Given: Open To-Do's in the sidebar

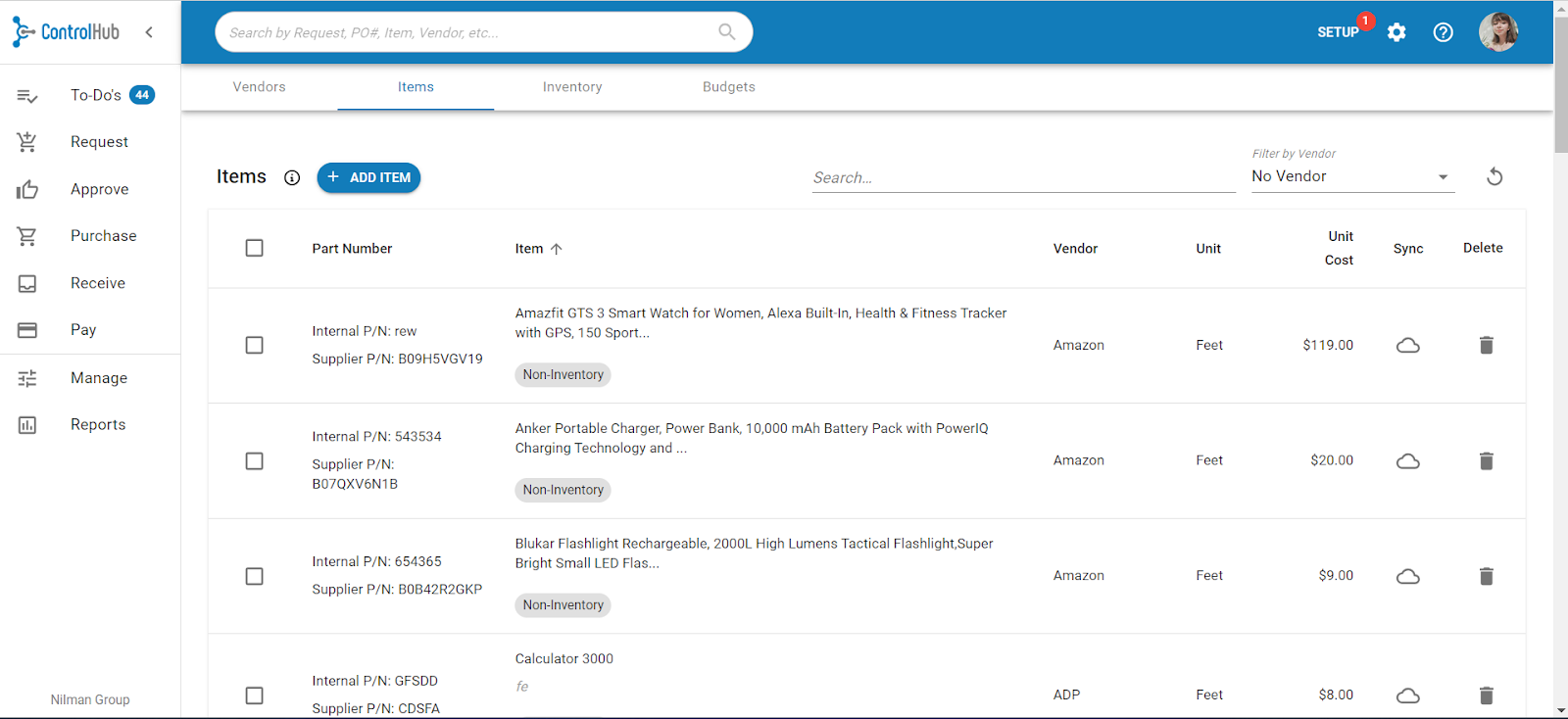Looking at the screenshot, I should tap(96, 95).
